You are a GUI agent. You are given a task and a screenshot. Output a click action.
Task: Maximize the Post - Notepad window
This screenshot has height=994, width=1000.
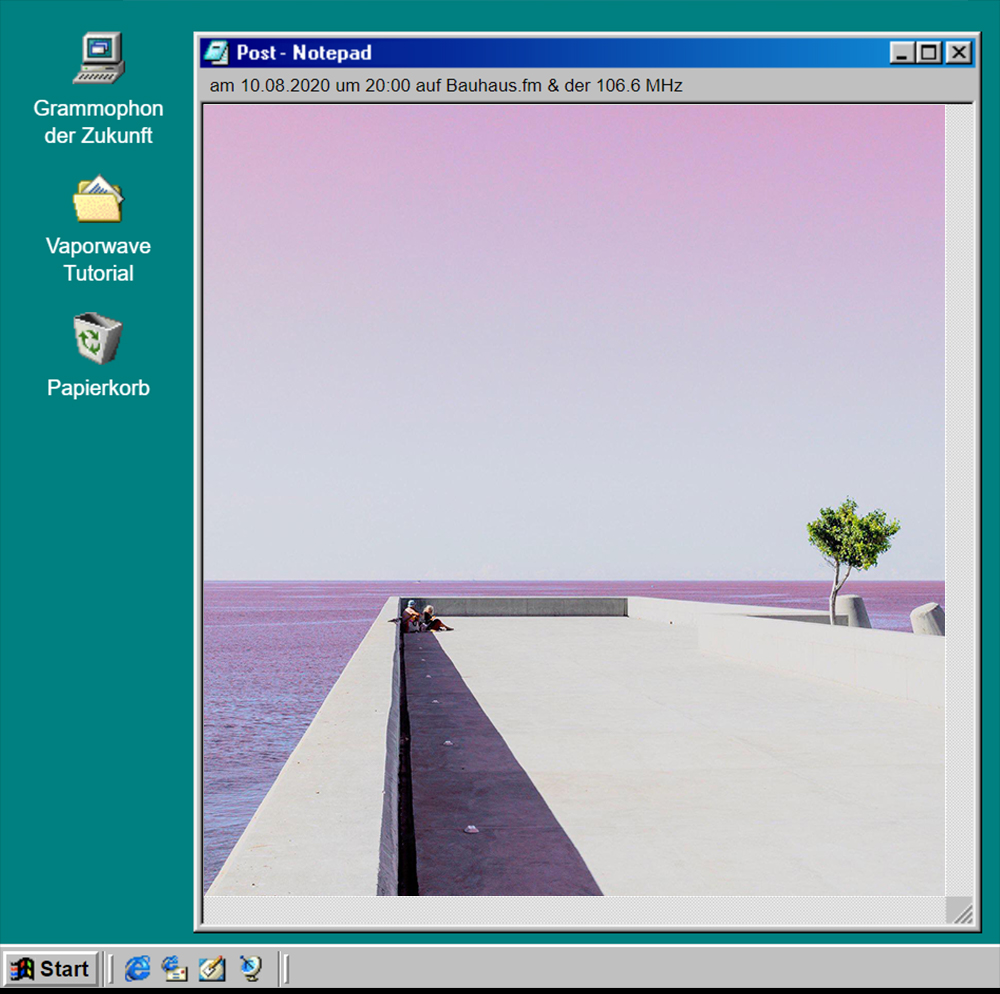point(929,53)
